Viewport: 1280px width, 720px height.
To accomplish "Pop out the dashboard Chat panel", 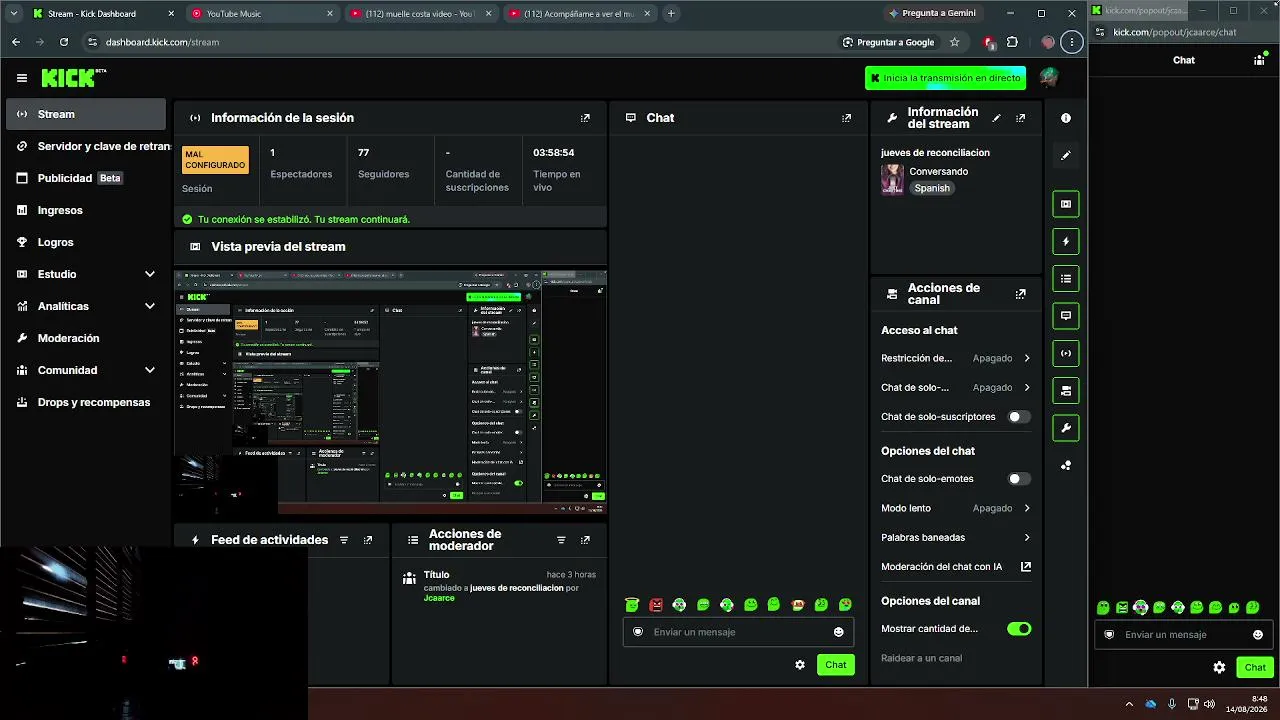I will tap(846, 118).
